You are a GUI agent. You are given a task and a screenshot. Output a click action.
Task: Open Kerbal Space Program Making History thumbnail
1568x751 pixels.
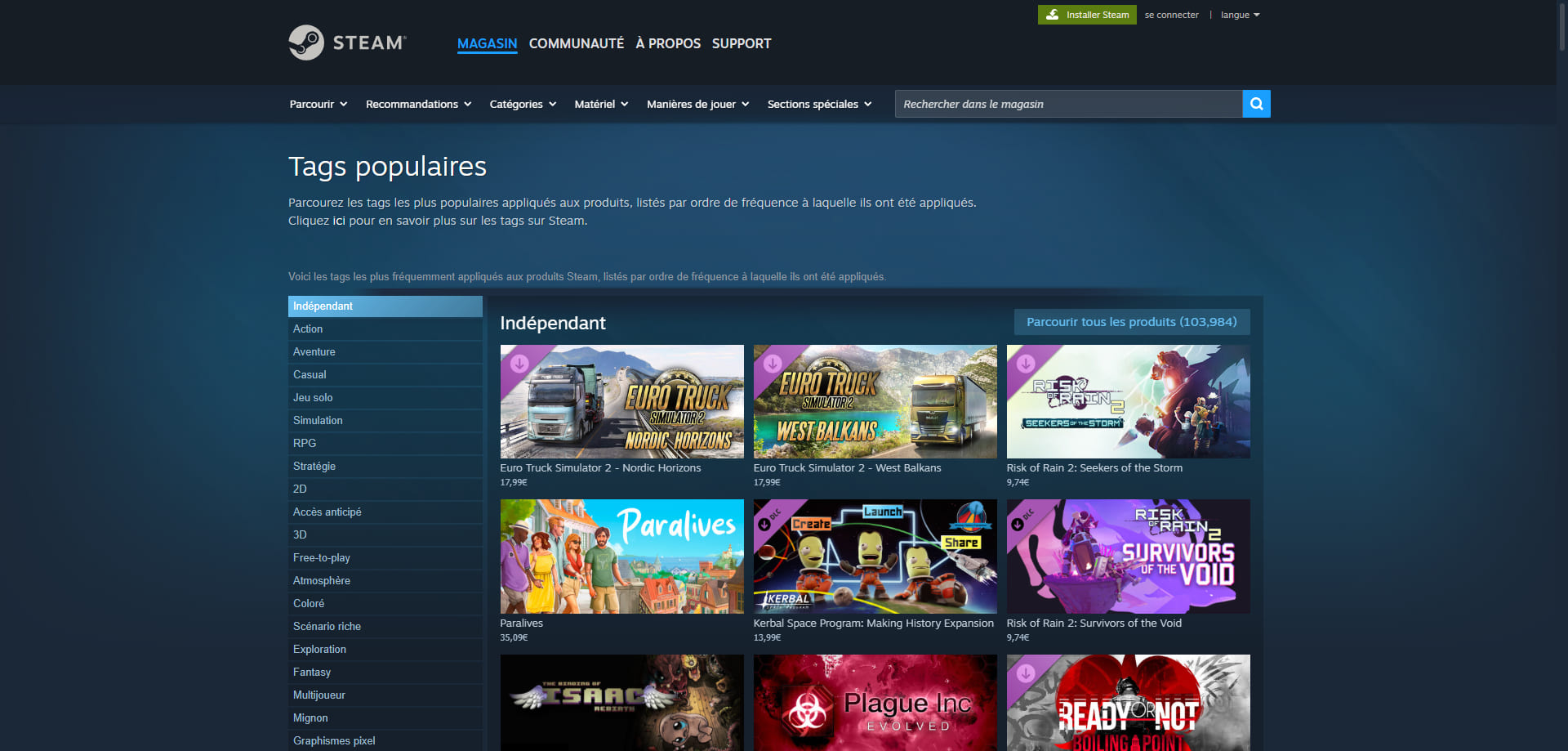875,557
